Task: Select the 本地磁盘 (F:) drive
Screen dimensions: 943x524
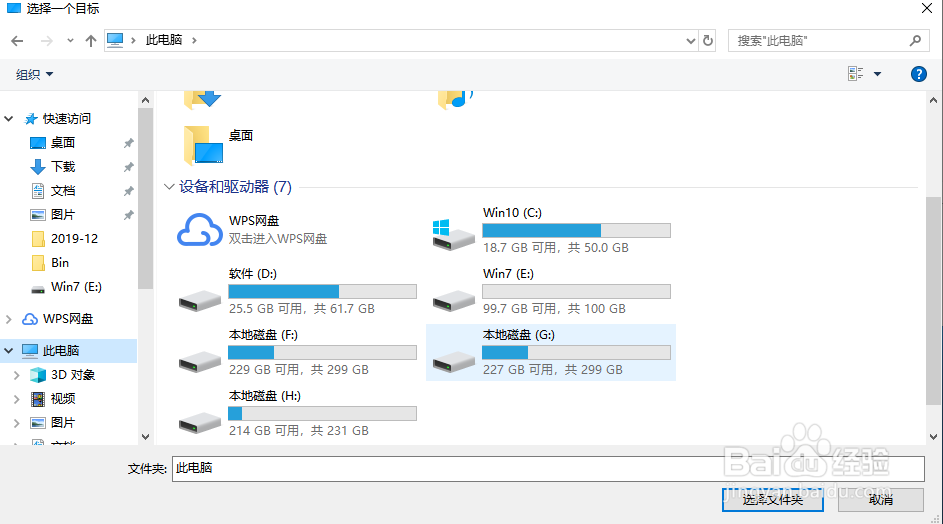Action: (x=297, y=353)
